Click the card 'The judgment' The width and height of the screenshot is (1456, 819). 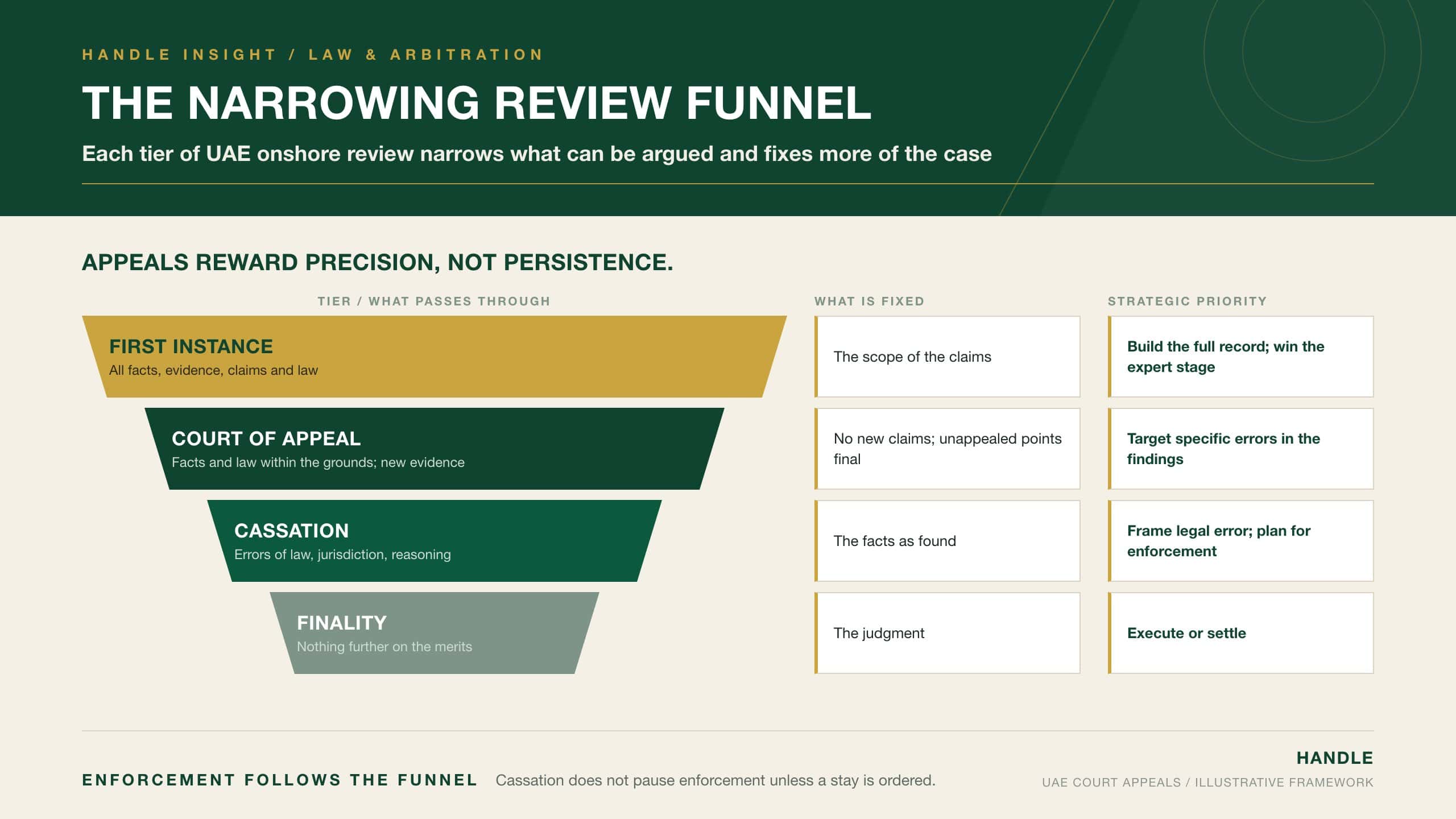pos(948,633)
